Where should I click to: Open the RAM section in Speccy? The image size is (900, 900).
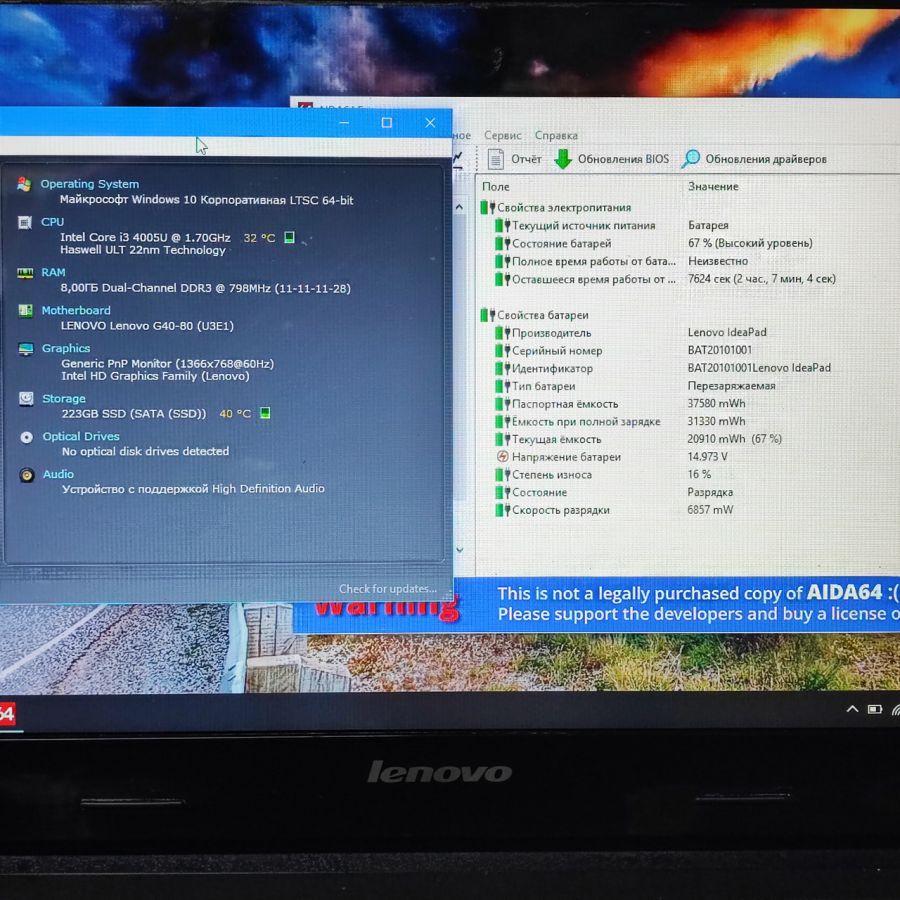53,273
